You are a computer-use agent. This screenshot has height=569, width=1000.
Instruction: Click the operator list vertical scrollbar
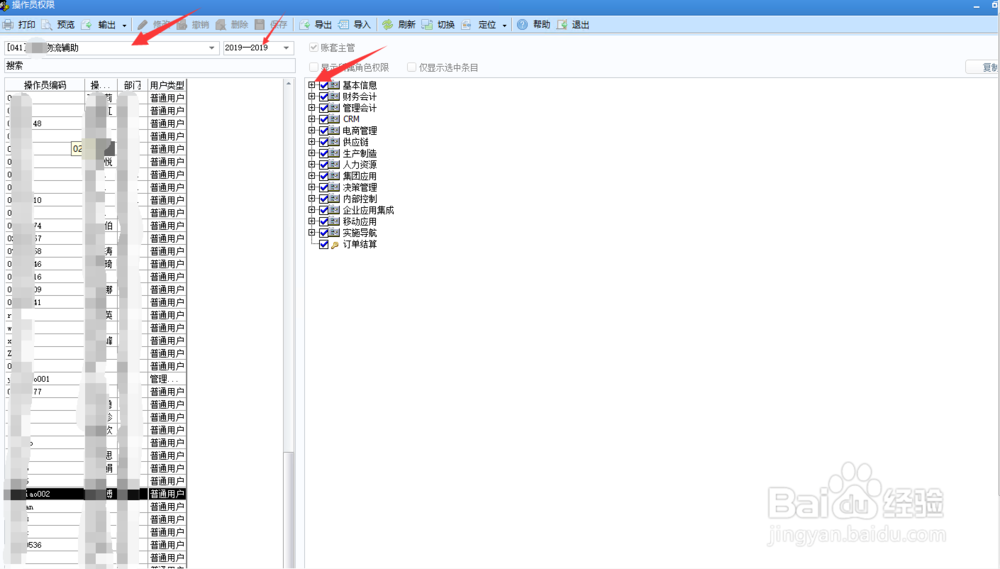[288, 322]
